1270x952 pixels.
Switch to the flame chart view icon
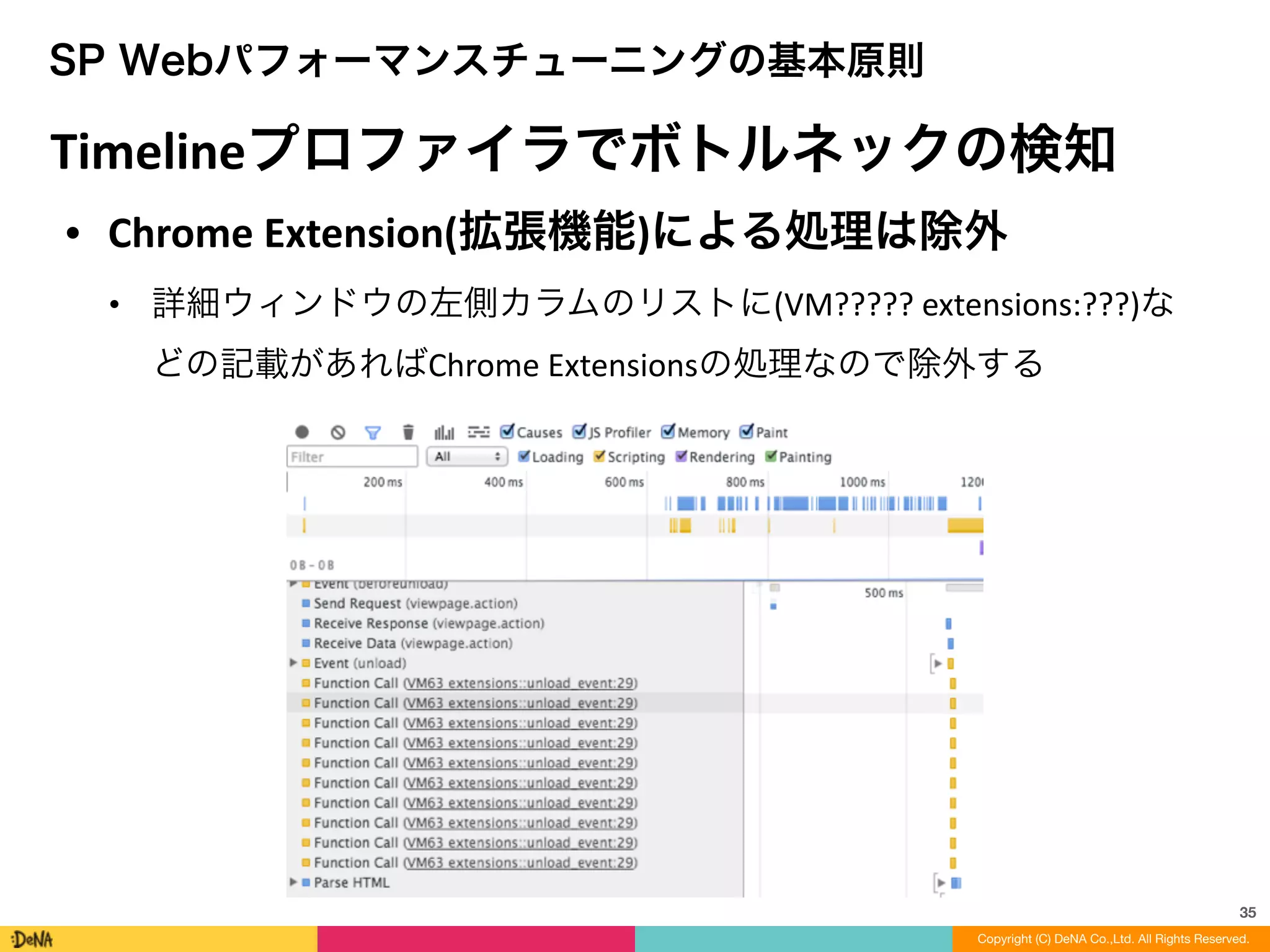(478, 432)
